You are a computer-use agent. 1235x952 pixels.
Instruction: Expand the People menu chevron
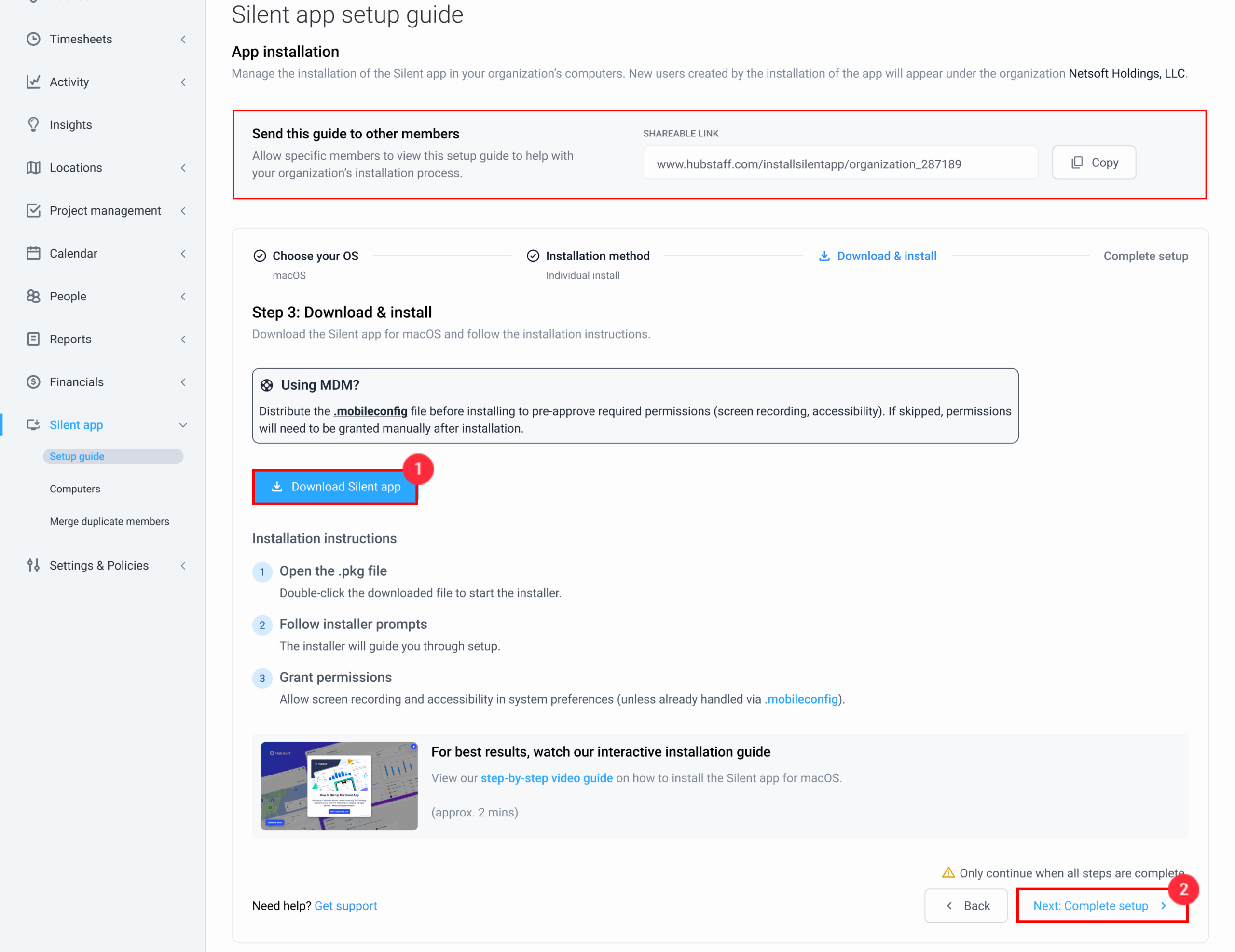183,296
